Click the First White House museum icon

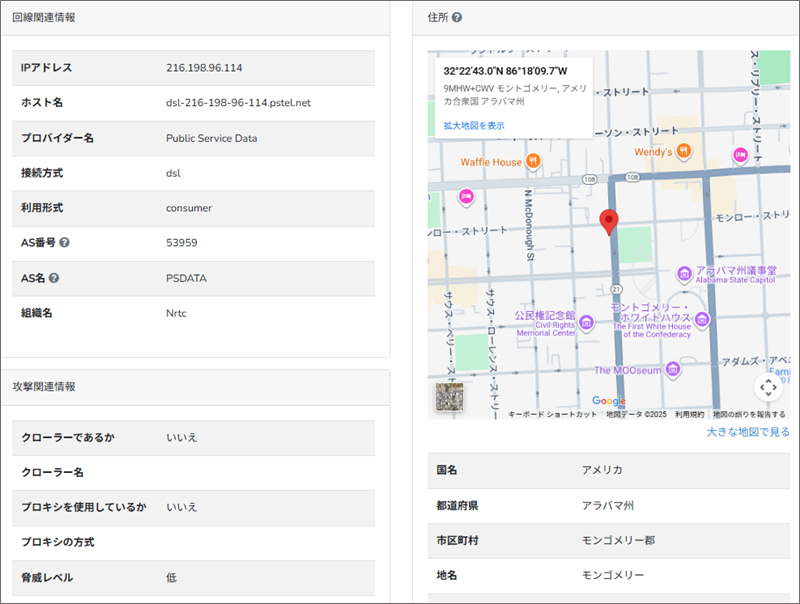point(703,319)
